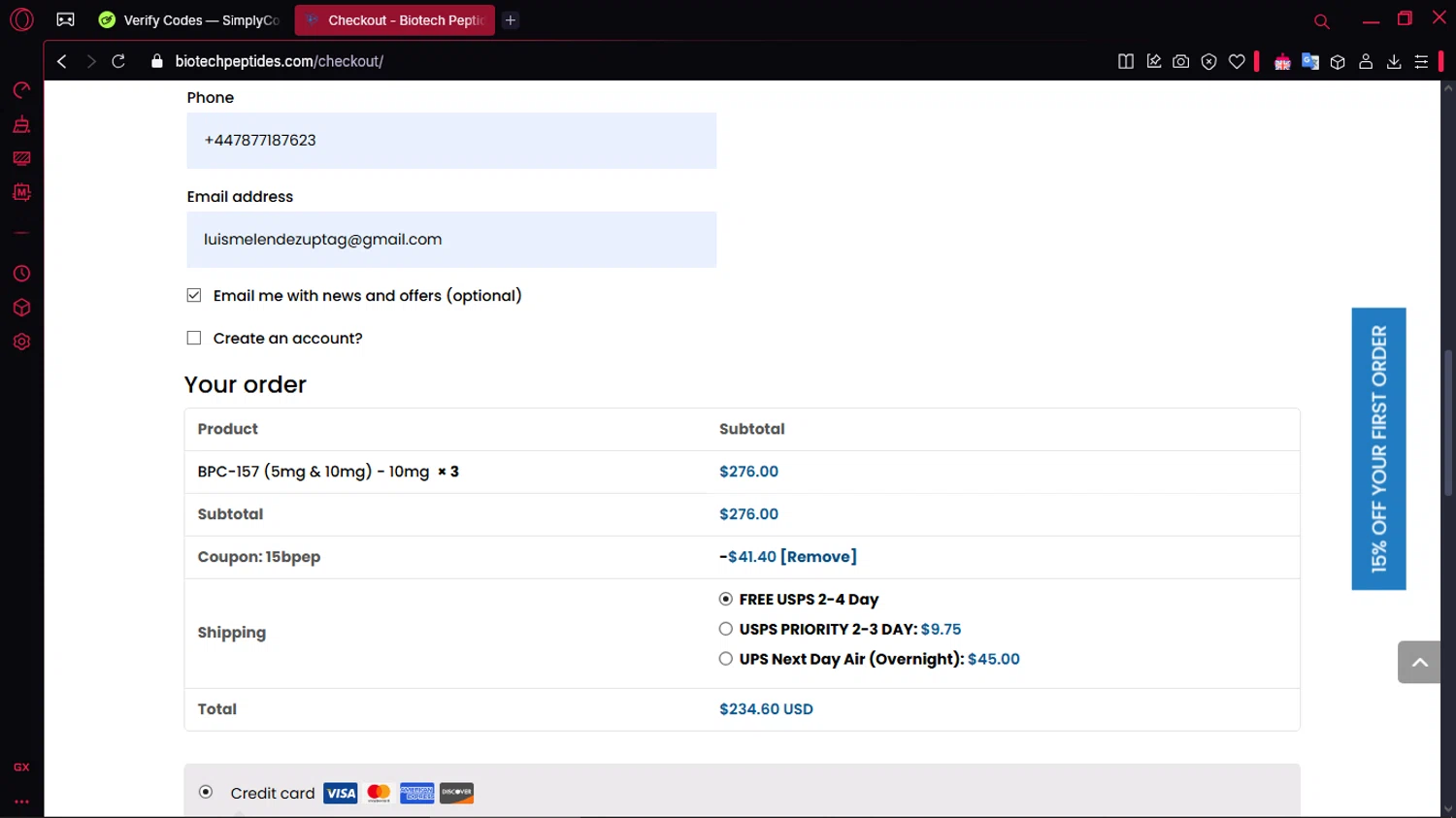Open Easy Setup sliders icon
Viewport: 1456px width, 818px height.
coord(1421,61)
